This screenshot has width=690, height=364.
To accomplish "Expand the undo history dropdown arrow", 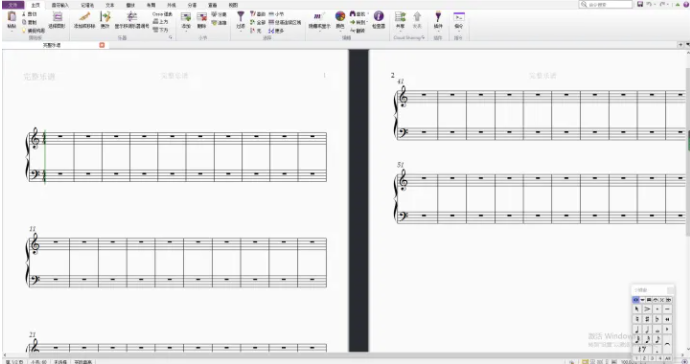I will point(654,4).
